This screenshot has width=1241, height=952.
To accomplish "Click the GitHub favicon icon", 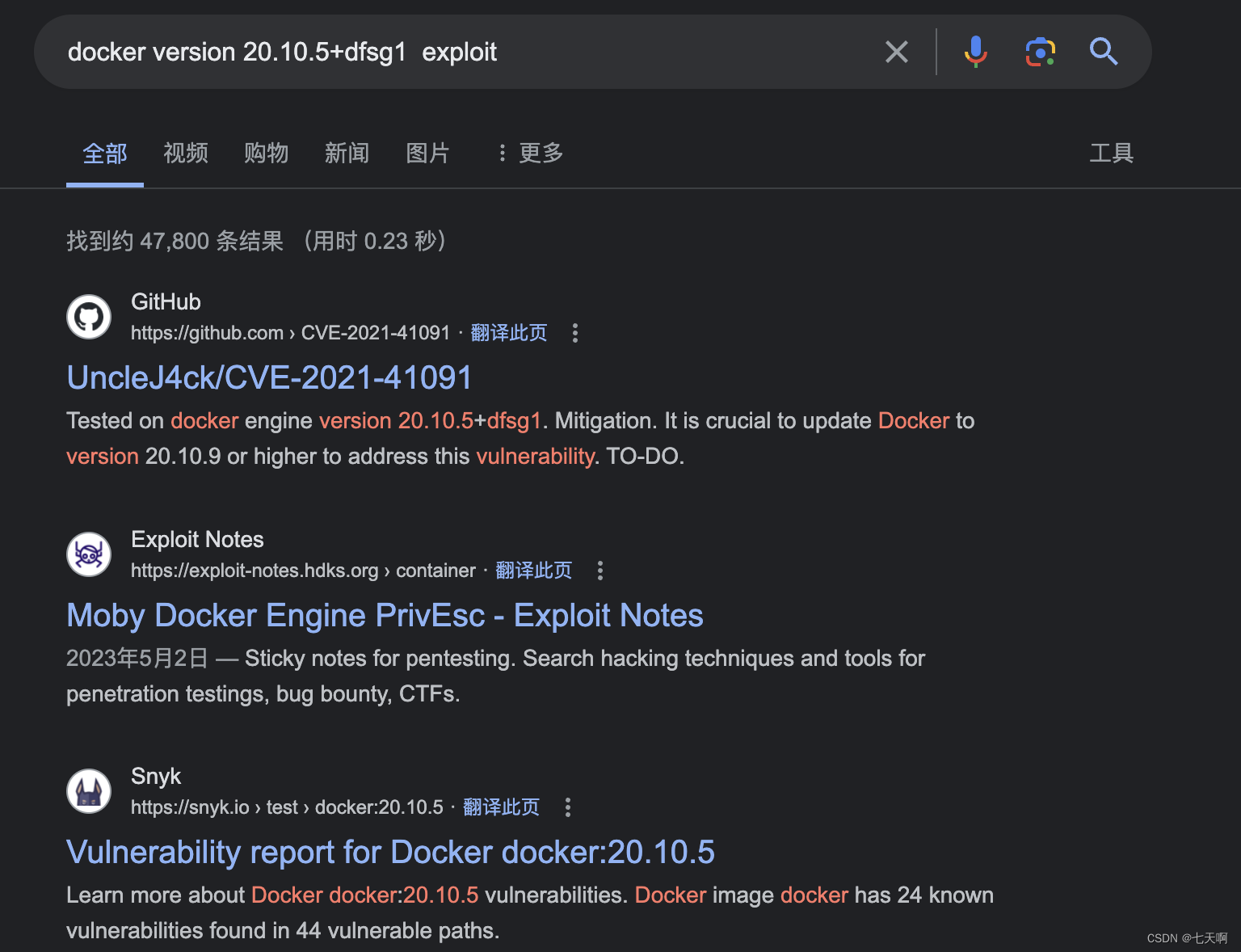I will (x=89, y=317).
